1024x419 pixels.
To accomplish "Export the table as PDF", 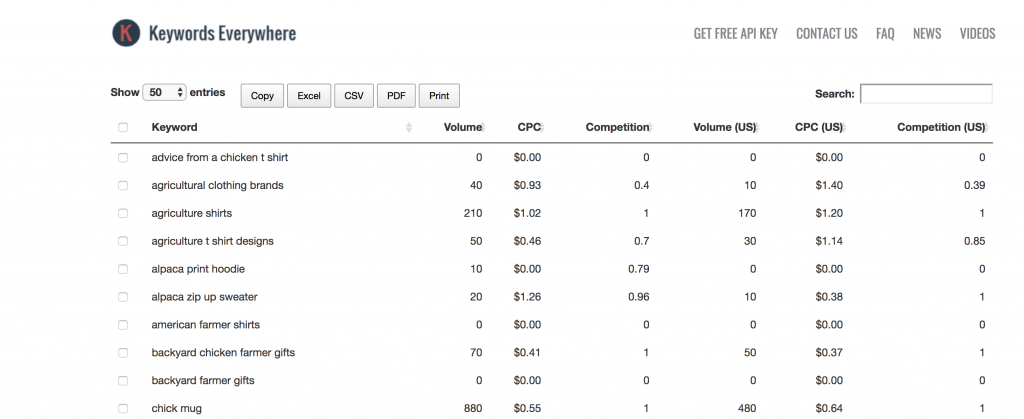I will pyautogui.click(x=396, y=95).
